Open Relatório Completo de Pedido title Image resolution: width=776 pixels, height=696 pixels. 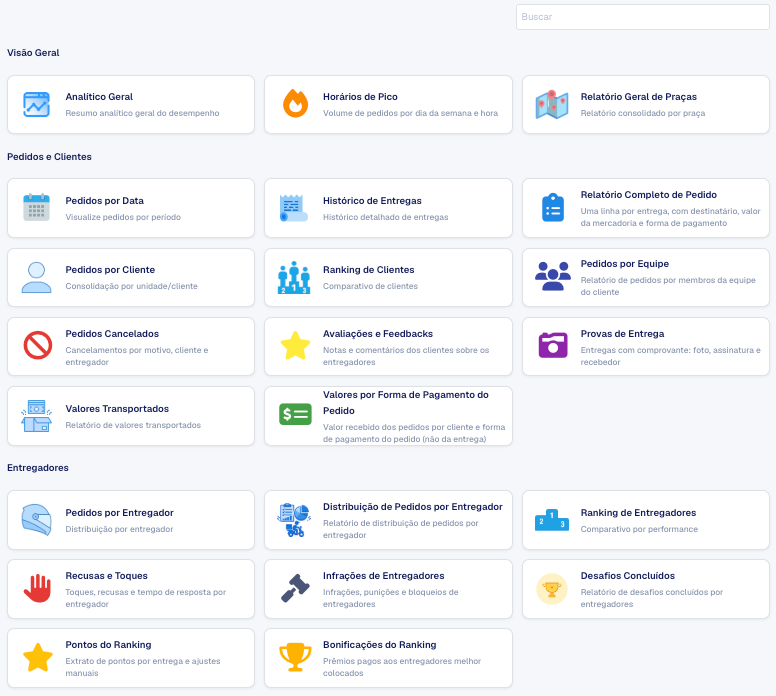click(648, 195)
